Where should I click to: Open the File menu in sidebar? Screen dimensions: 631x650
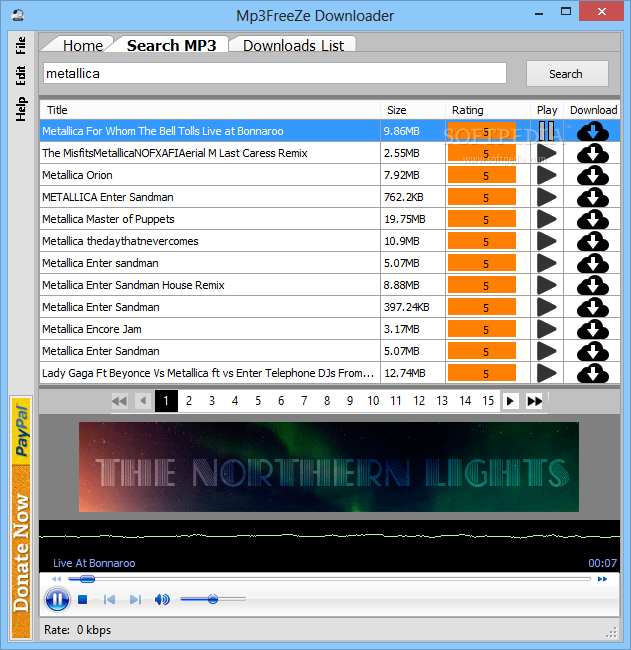(x=21, y=46)
